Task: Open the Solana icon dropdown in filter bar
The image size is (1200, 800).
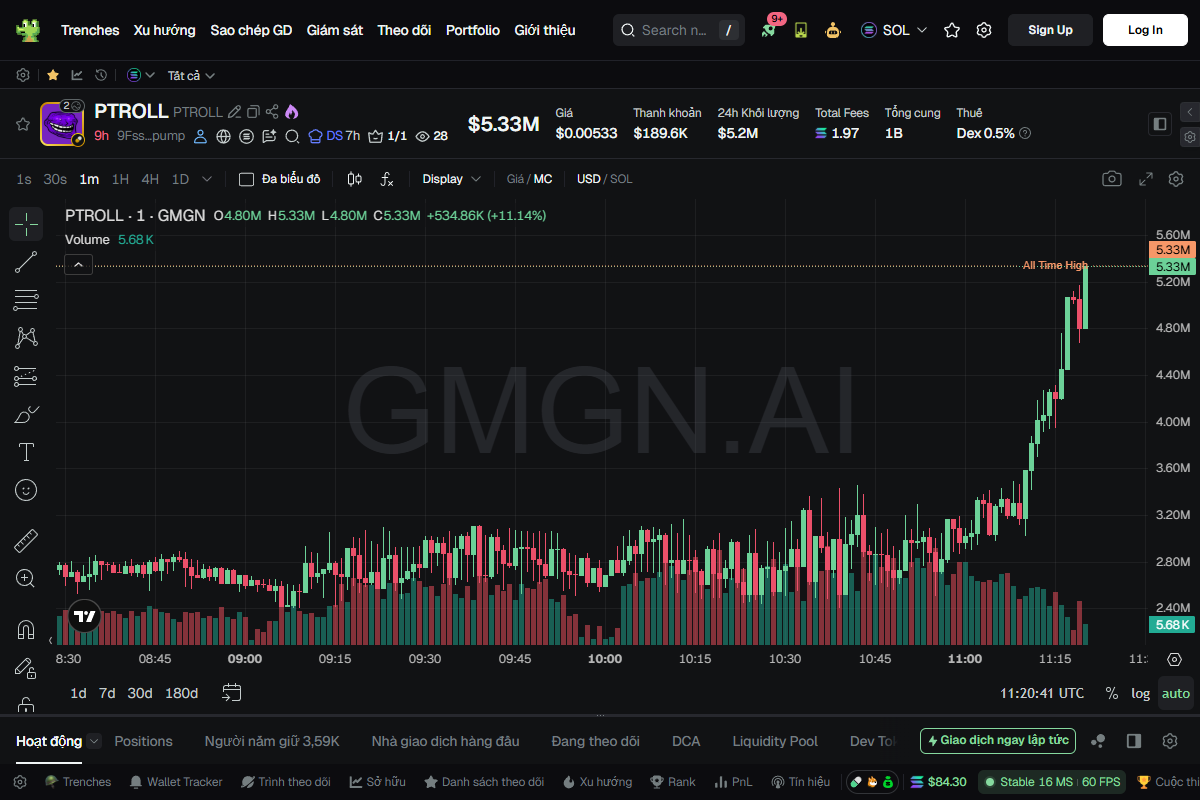Action: (141, 75)
